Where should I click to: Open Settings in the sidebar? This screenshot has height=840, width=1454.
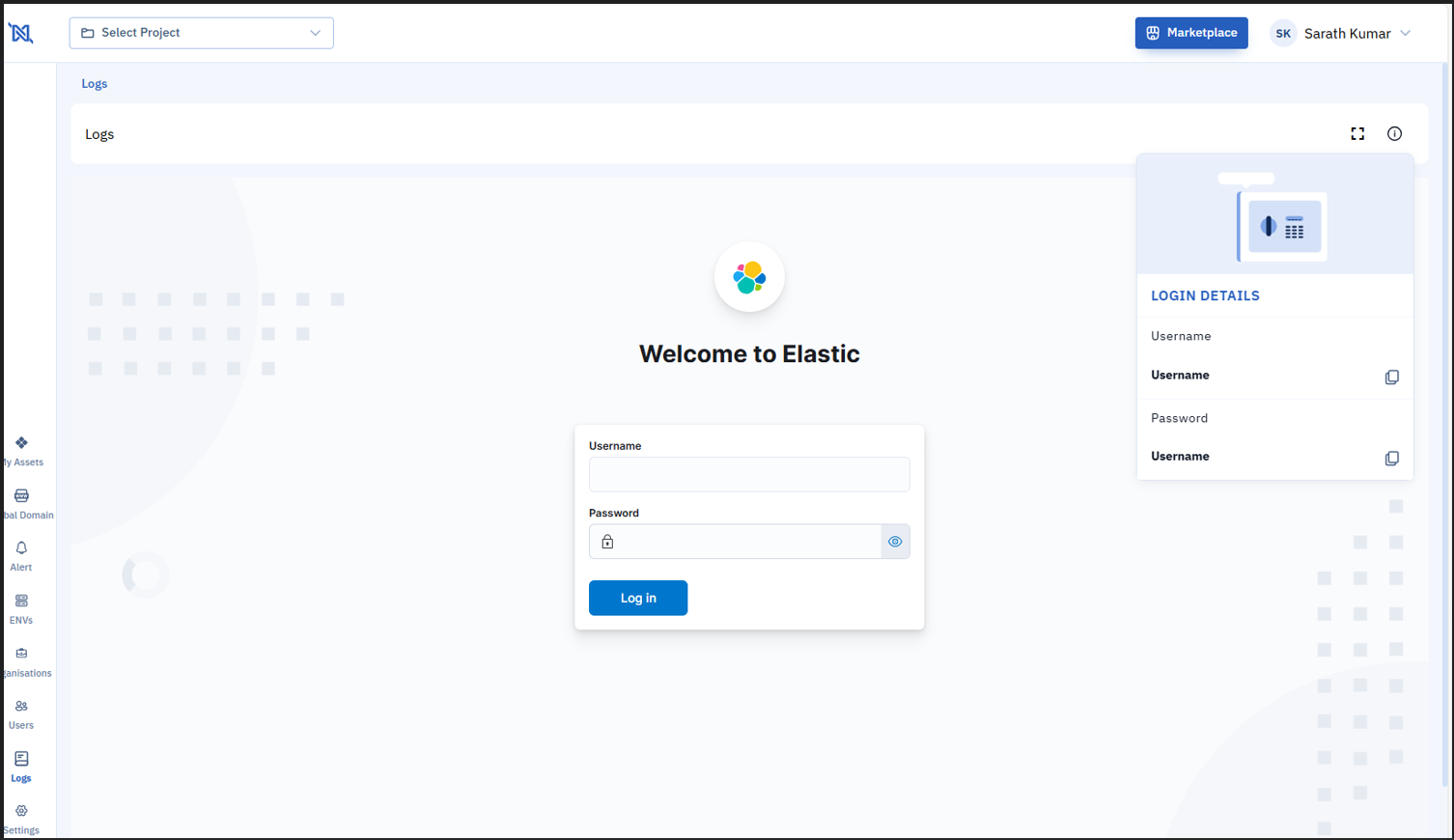[x=21, y=820]
